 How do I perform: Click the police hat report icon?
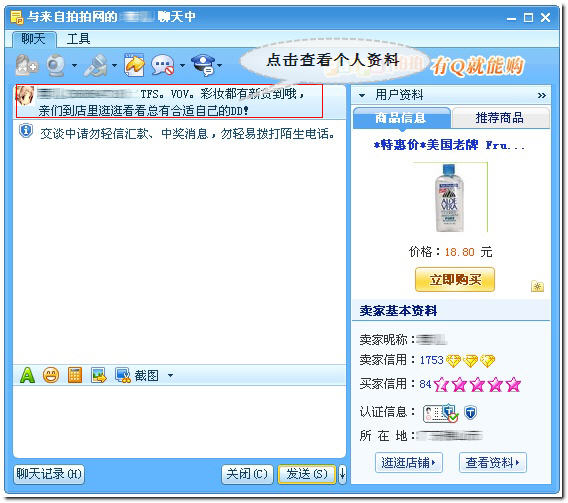point(204,65)
